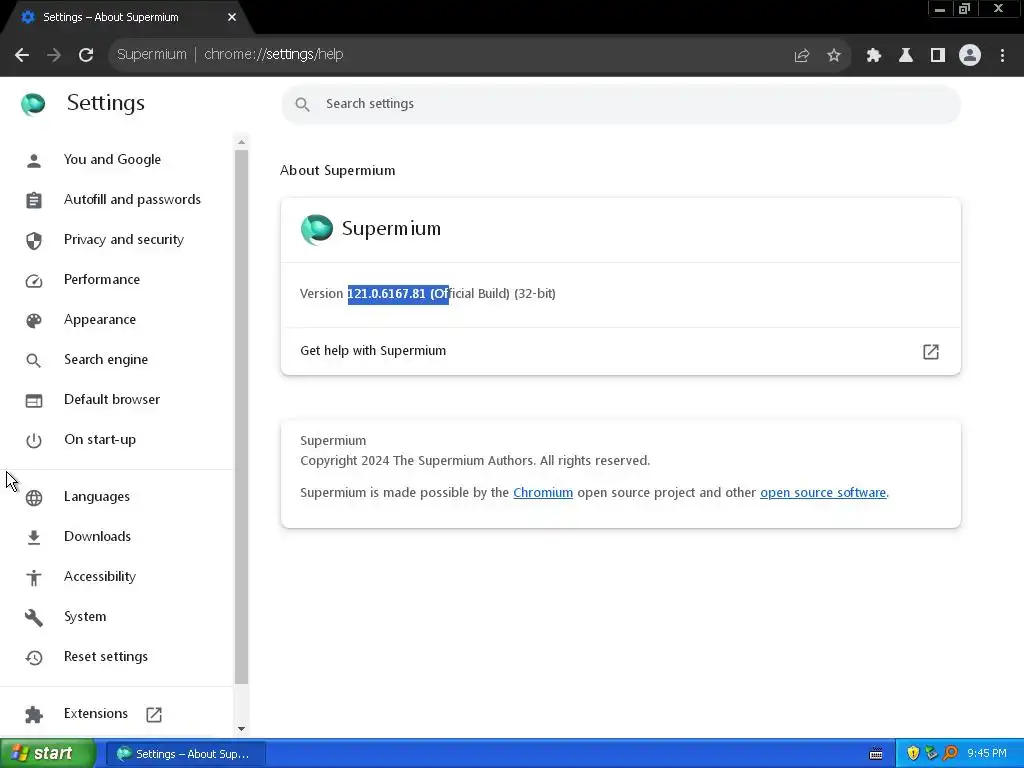The image size is (1024, 768).
Task: Click the globe icon beside Languages
Action: [34, 498]
